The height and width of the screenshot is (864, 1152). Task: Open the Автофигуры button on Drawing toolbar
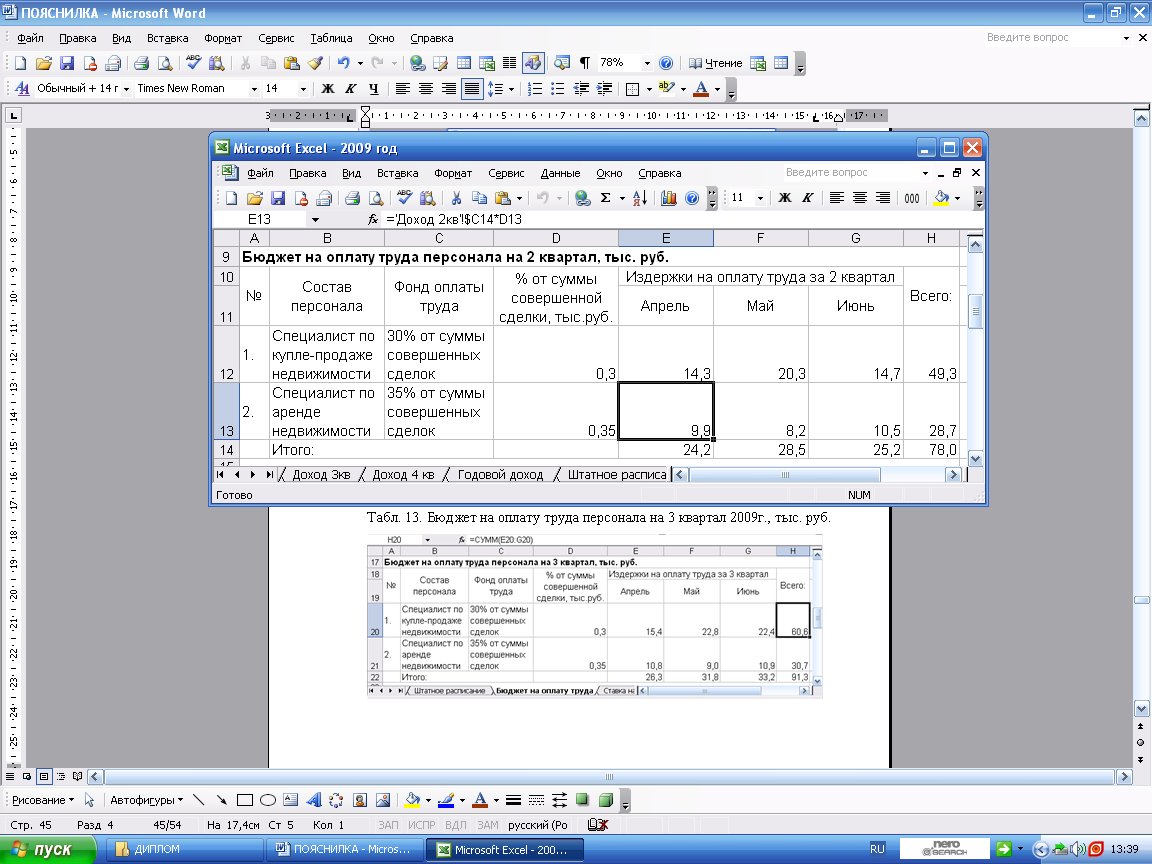(148, 800)
